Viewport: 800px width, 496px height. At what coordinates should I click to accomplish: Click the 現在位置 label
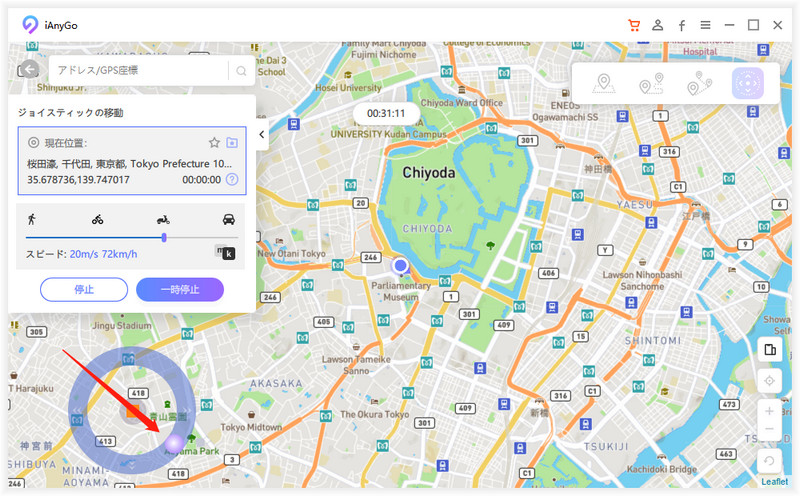point(66,143)
